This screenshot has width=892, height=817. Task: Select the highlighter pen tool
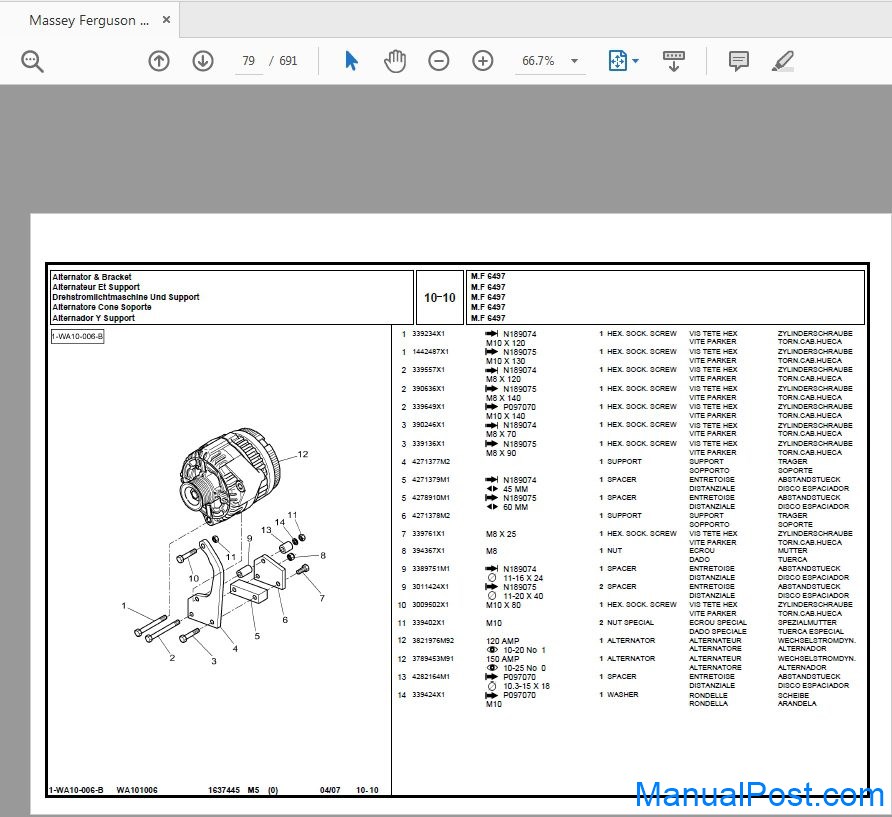click(x=783, y=61)
